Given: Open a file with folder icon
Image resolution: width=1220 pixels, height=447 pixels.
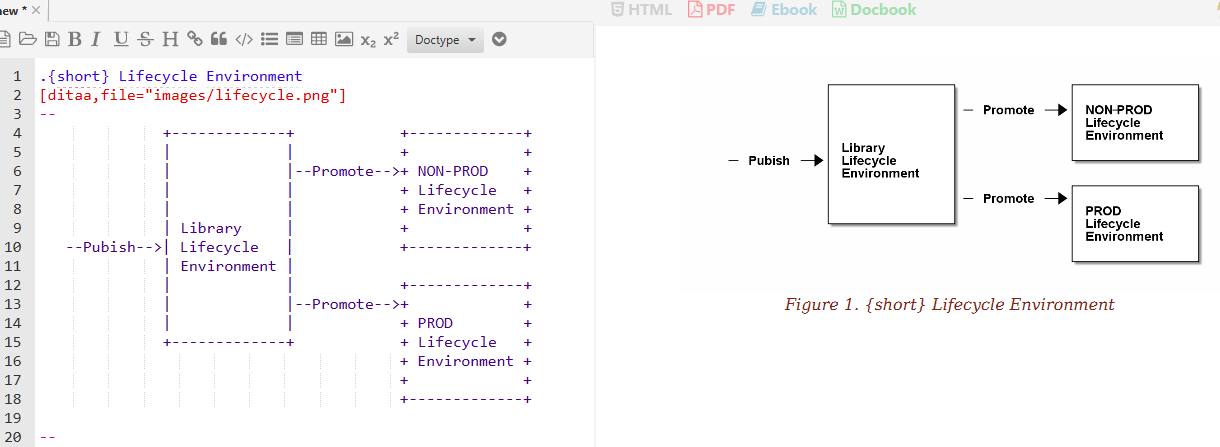Looking at the screenshot, I should pyautogui.click(x=27, y=40).
